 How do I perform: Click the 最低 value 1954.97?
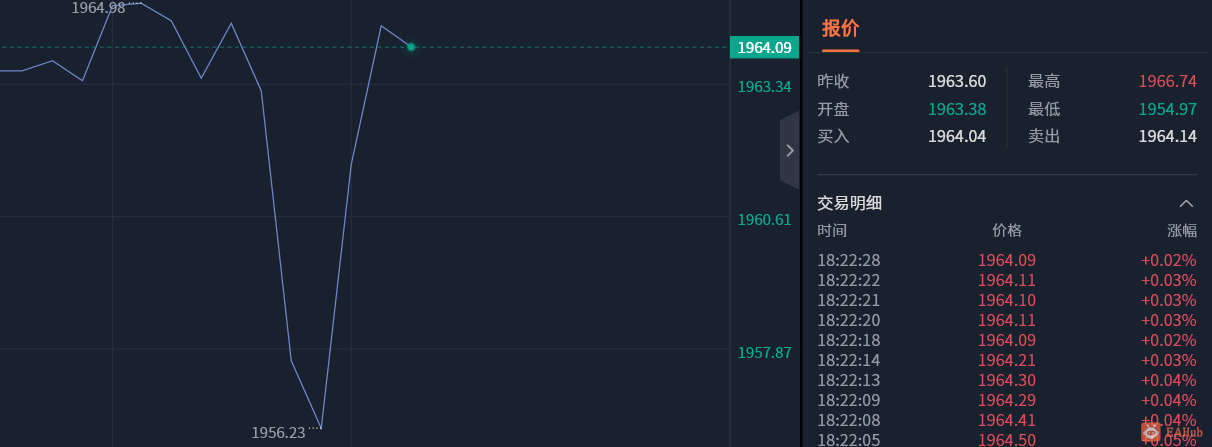1167,109
